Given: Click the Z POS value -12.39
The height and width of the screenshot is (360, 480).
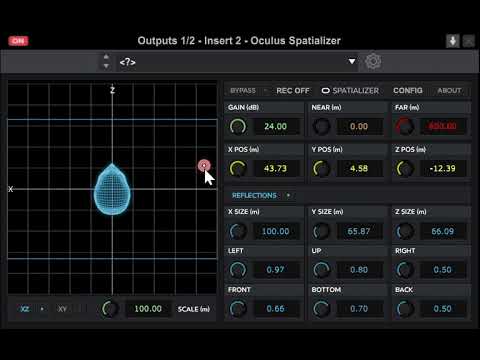Looking at the screenshot, I should pyautogui.click(x=443, y=168).
